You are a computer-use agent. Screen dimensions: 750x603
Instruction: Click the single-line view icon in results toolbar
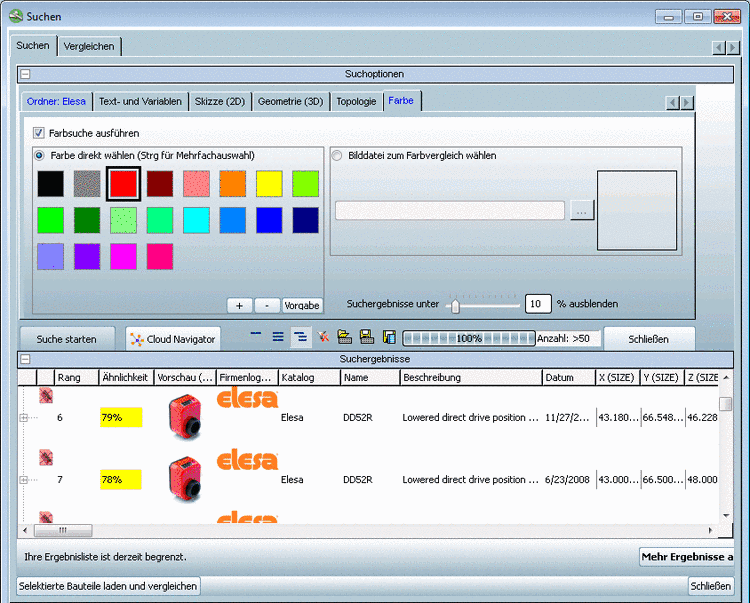click(255, 337)
